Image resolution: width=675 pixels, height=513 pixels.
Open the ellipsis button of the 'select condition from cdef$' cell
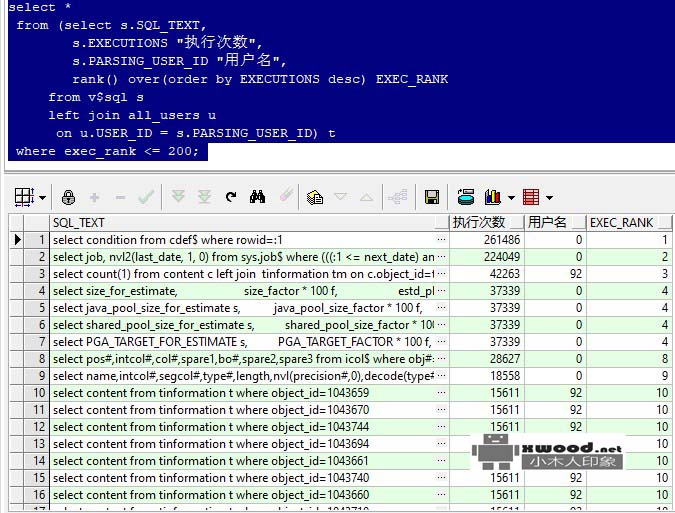point(441,240)
